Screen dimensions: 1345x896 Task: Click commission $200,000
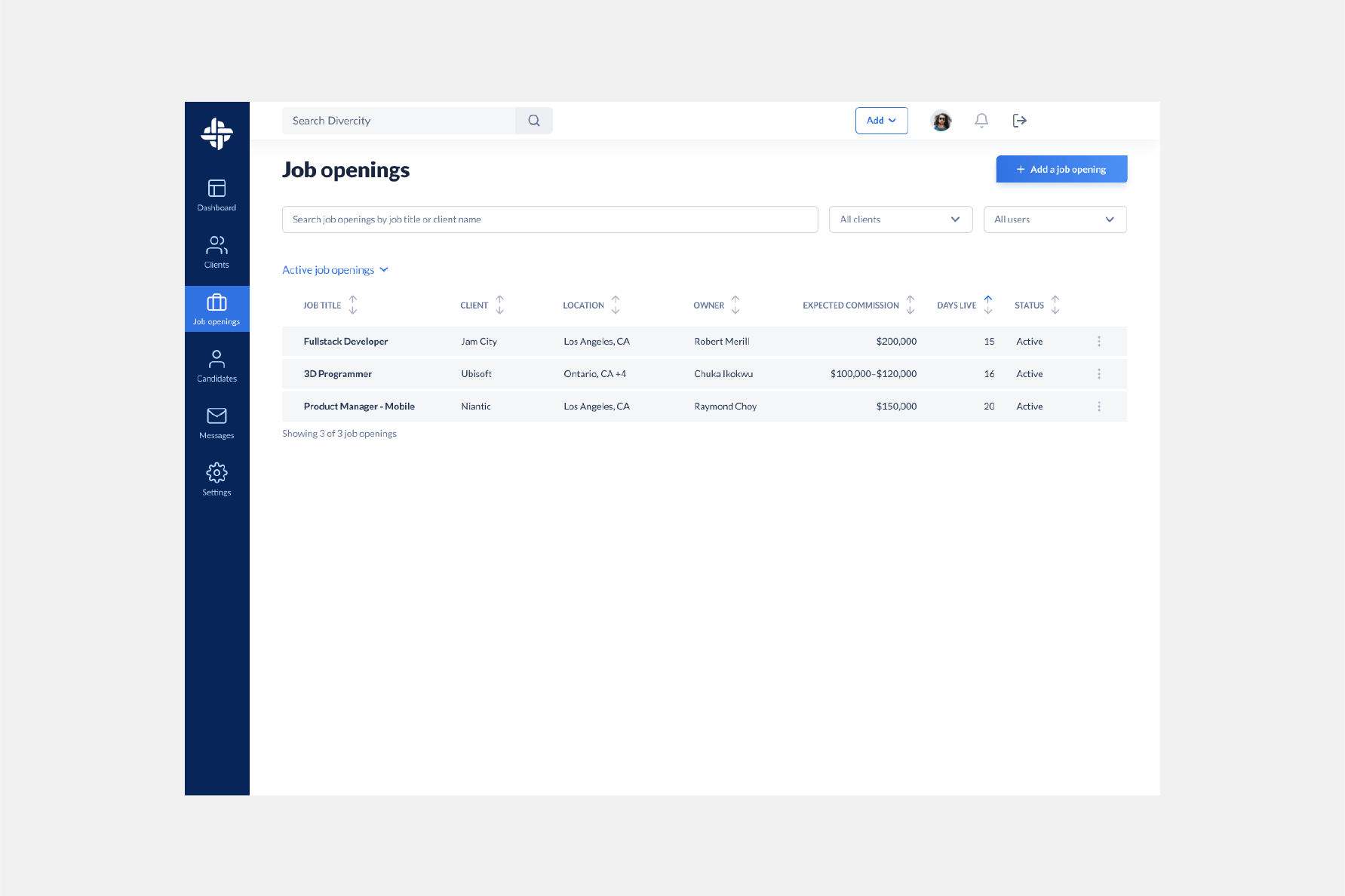point(896,342)
